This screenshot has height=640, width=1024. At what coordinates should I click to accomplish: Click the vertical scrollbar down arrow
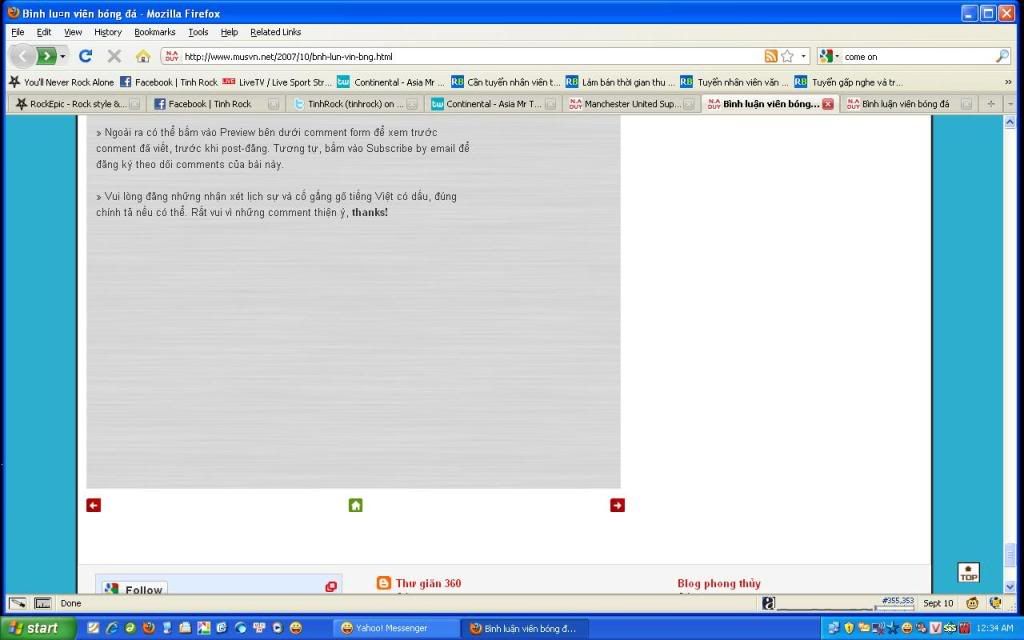(x=1010, y=586)
